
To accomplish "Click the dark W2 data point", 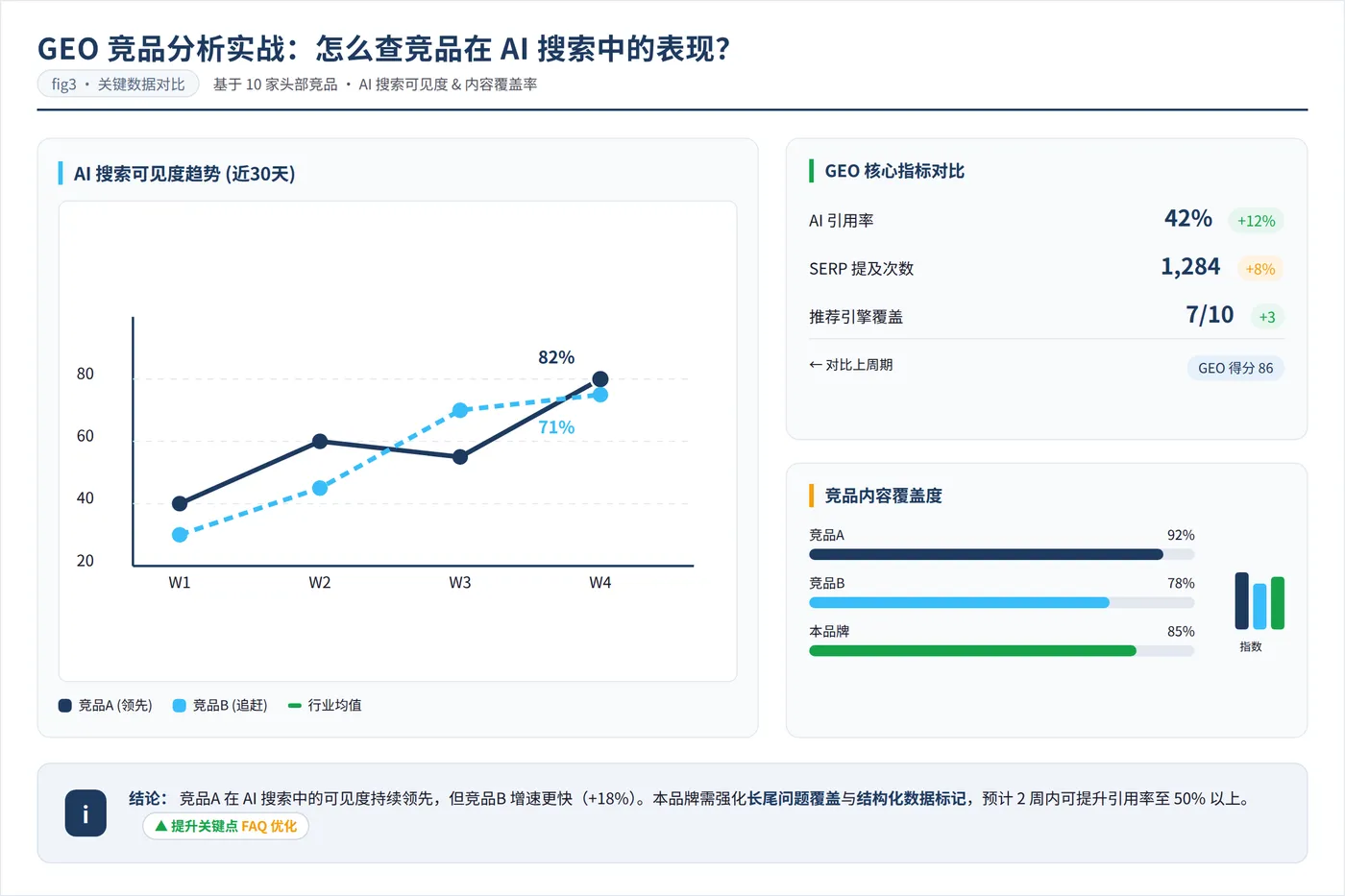I will click(320, 442).
